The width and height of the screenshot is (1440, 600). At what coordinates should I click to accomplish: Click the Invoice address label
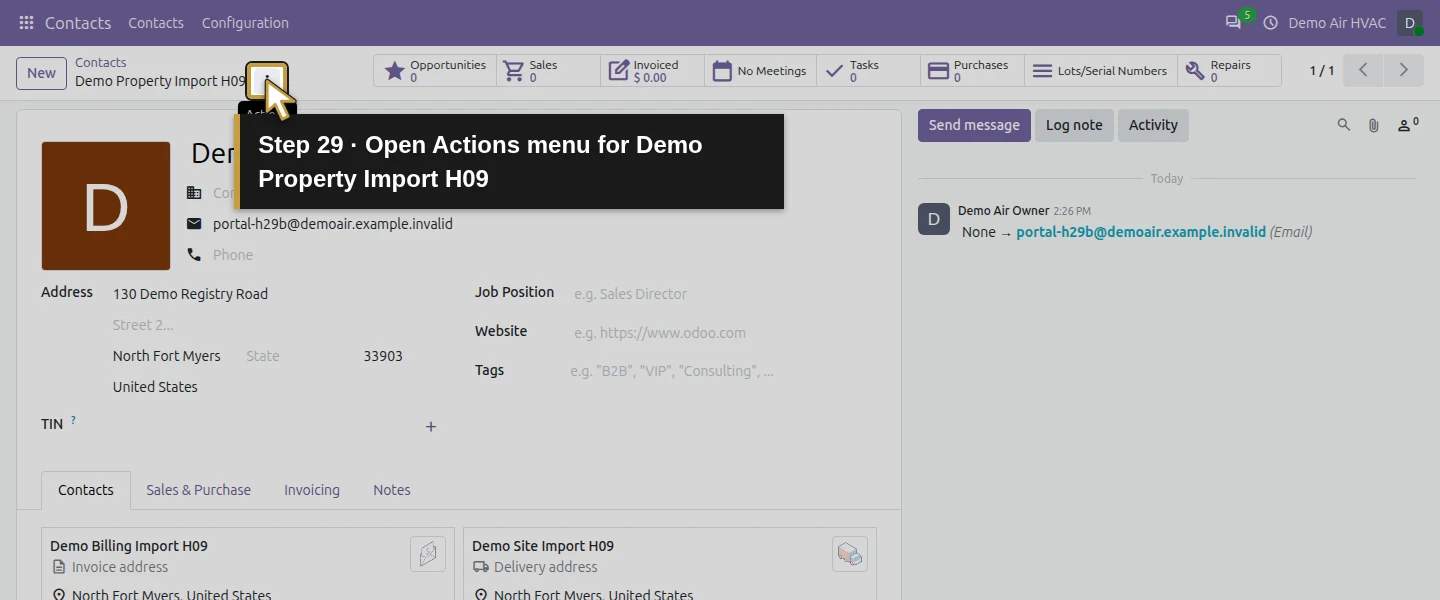pos(120,567)
